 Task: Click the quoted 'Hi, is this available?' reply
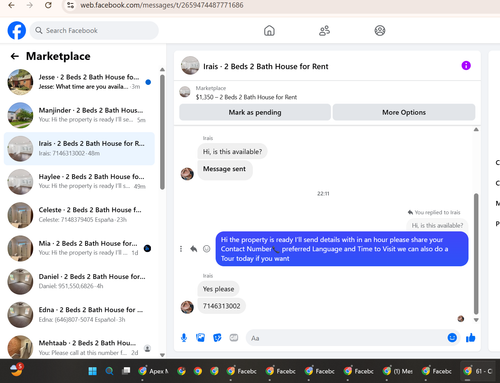[x=437, y=225]
